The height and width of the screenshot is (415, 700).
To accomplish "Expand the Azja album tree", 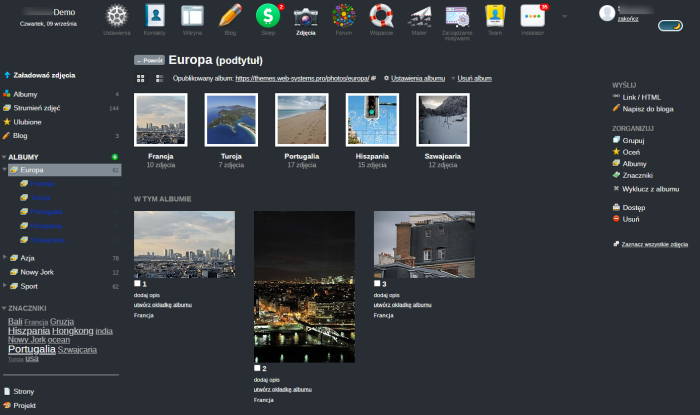I will coord(4,257).
